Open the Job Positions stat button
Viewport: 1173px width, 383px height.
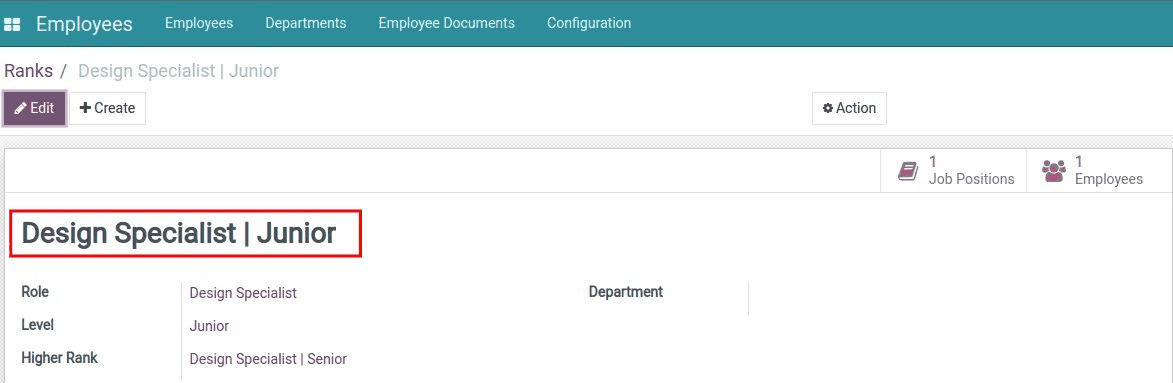[953, 171]
